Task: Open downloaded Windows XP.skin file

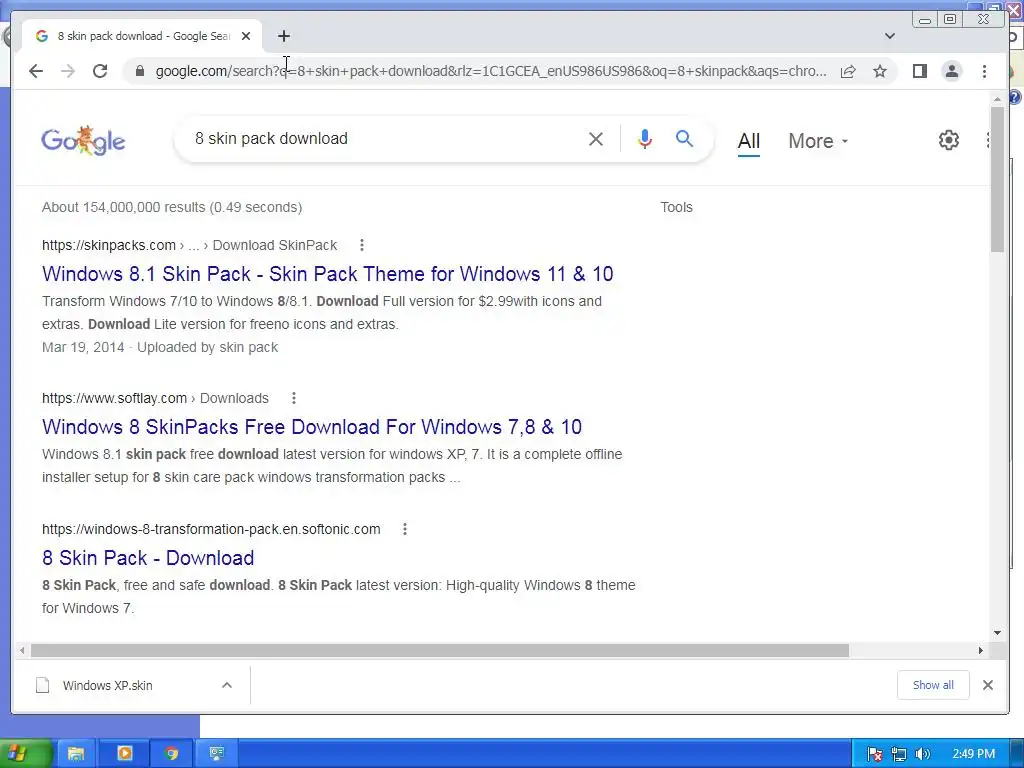Action: pyautogui.click(x=107, y=685)
